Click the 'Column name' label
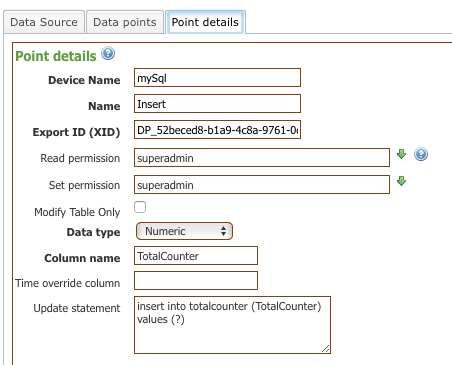This screenshot has width=452, height=365. (x=82, y=258)
